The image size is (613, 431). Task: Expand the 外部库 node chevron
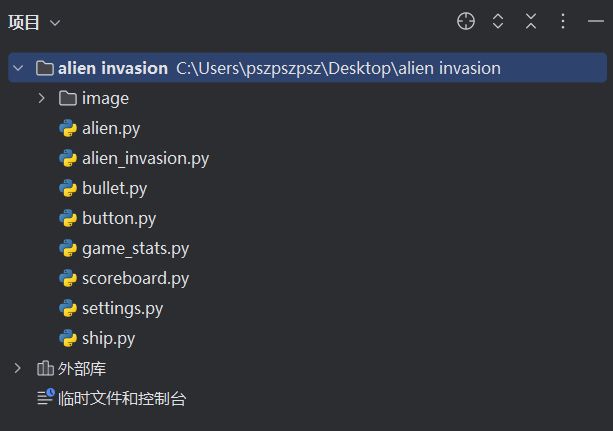click(18, 368)
